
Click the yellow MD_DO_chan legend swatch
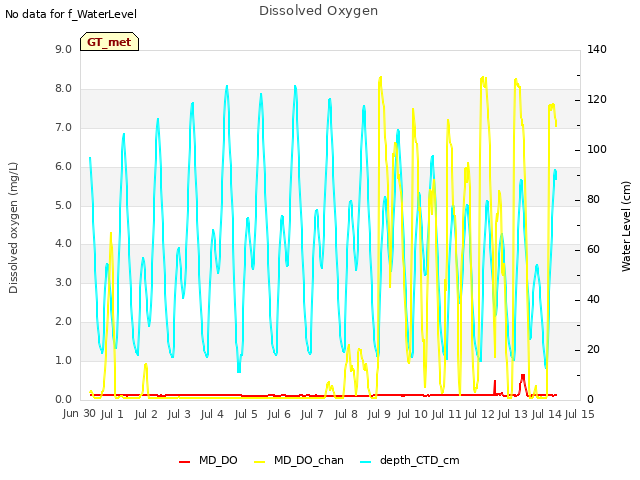[x=260, y=462]
